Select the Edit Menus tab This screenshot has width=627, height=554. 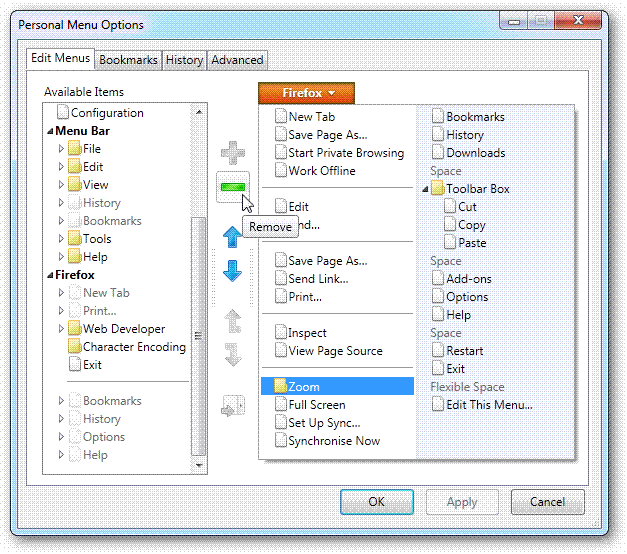[60, 58]
